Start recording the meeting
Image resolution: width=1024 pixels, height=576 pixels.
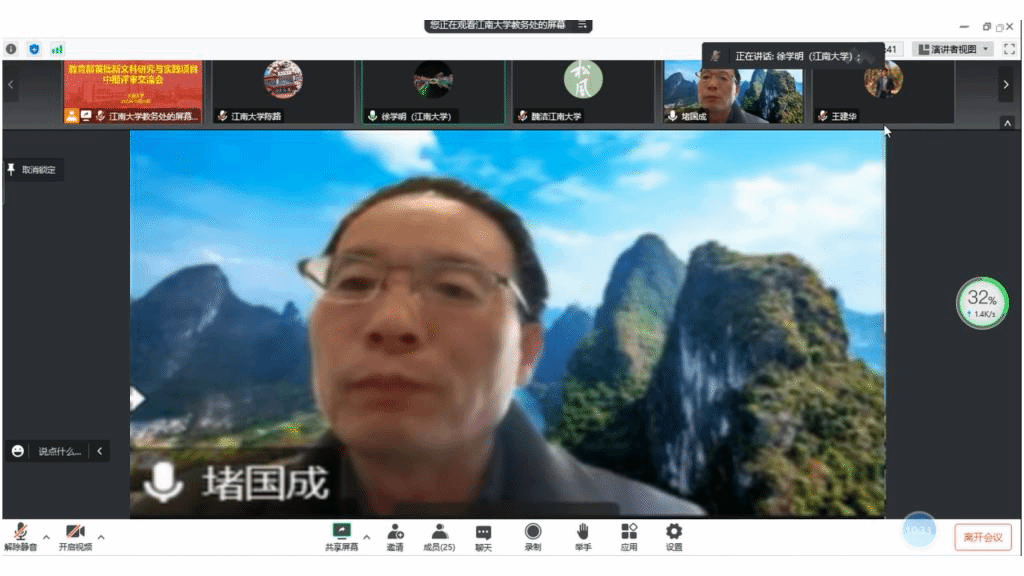tap(533, 536)
